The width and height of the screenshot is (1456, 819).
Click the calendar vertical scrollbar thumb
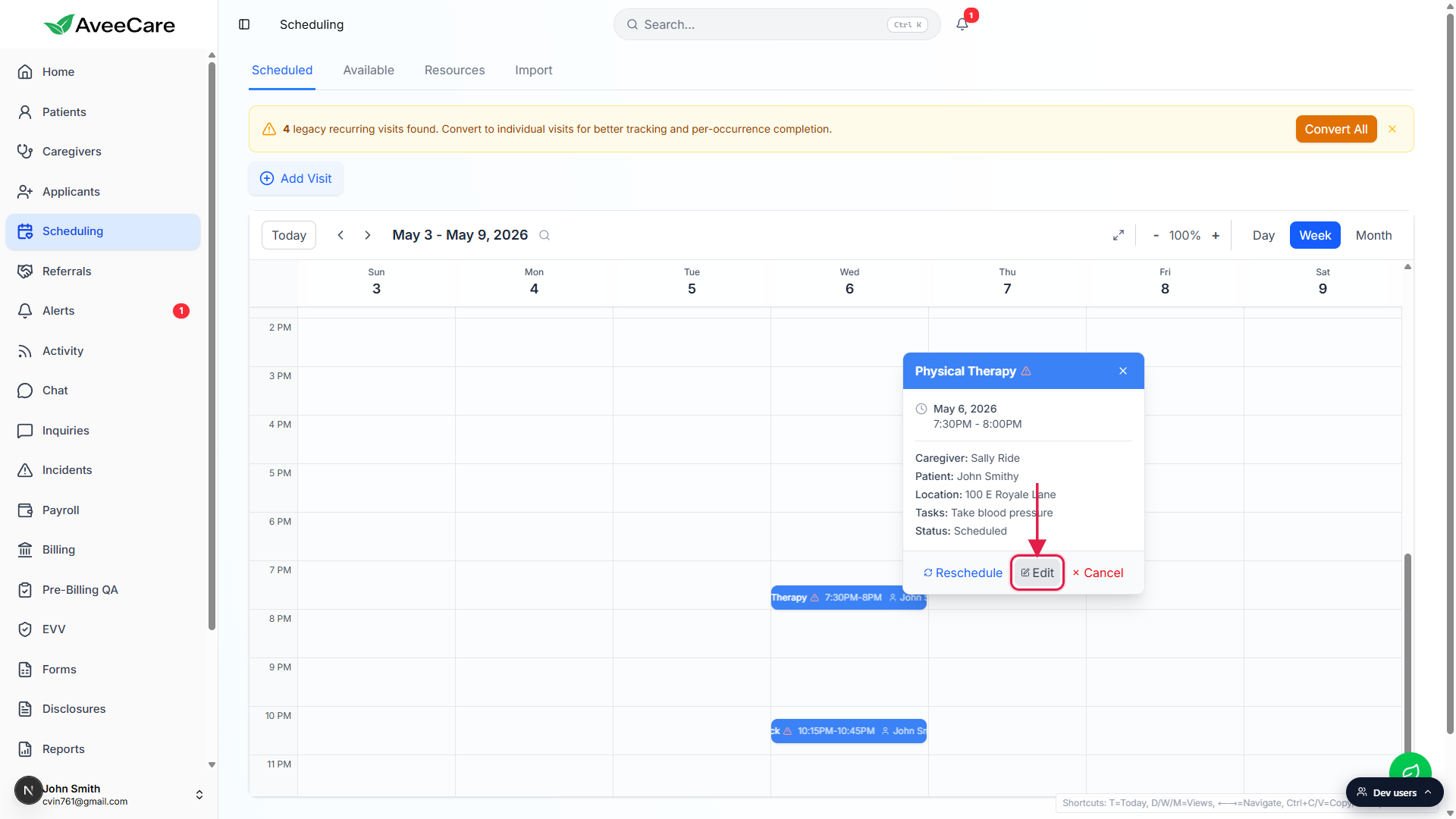[x=1407, y=652]
